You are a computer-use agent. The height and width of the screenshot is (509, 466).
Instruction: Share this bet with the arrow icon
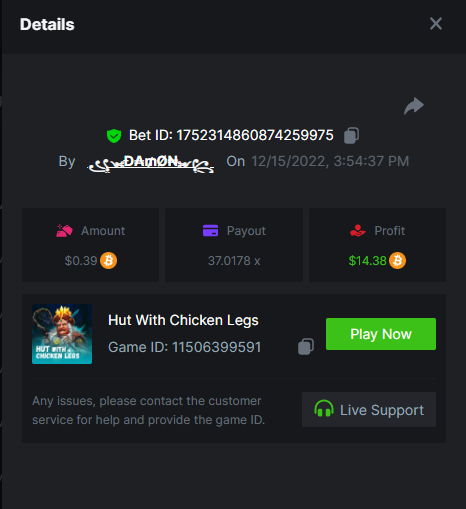(414, 106)
